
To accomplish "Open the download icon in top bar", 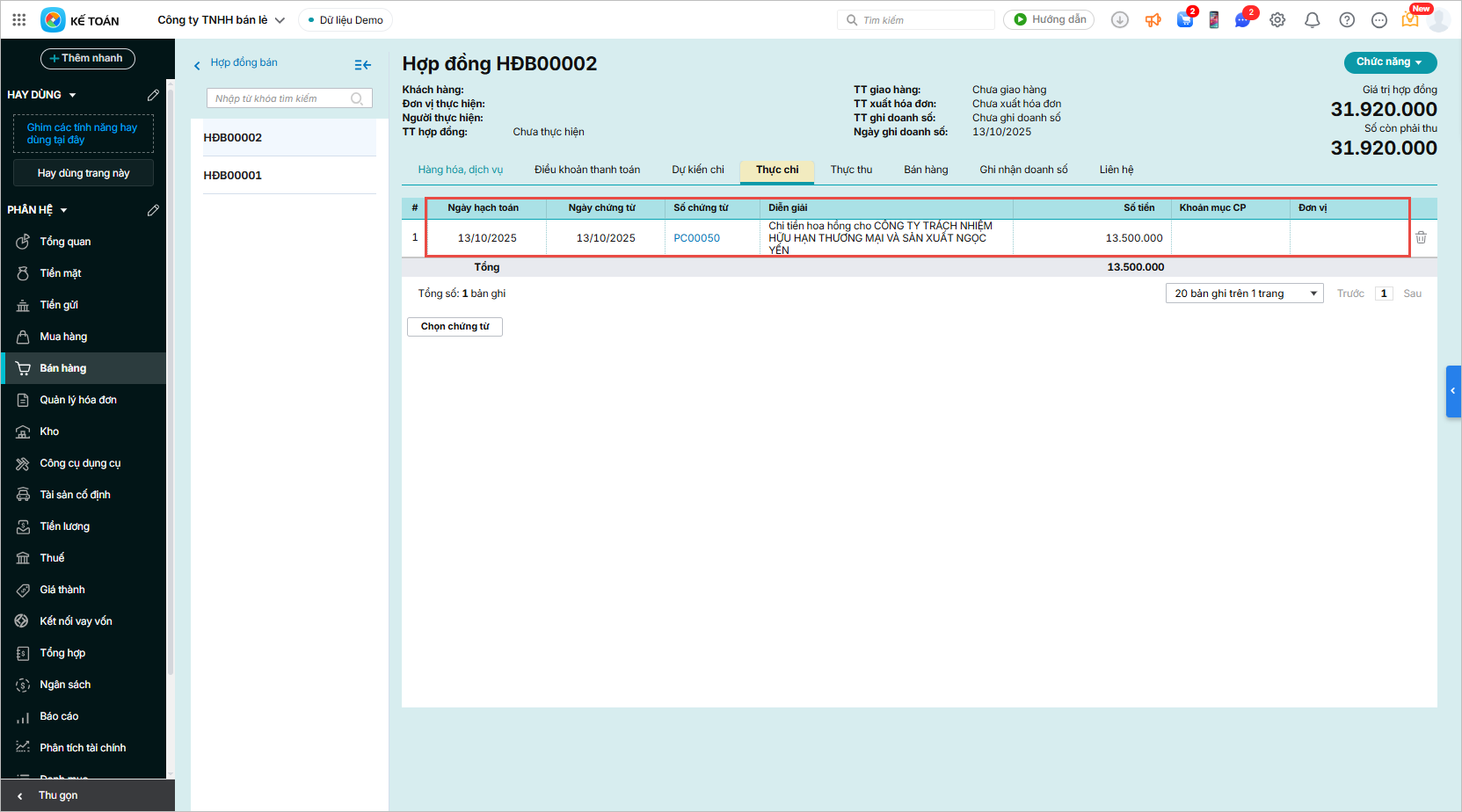I will coord(1119,20).
